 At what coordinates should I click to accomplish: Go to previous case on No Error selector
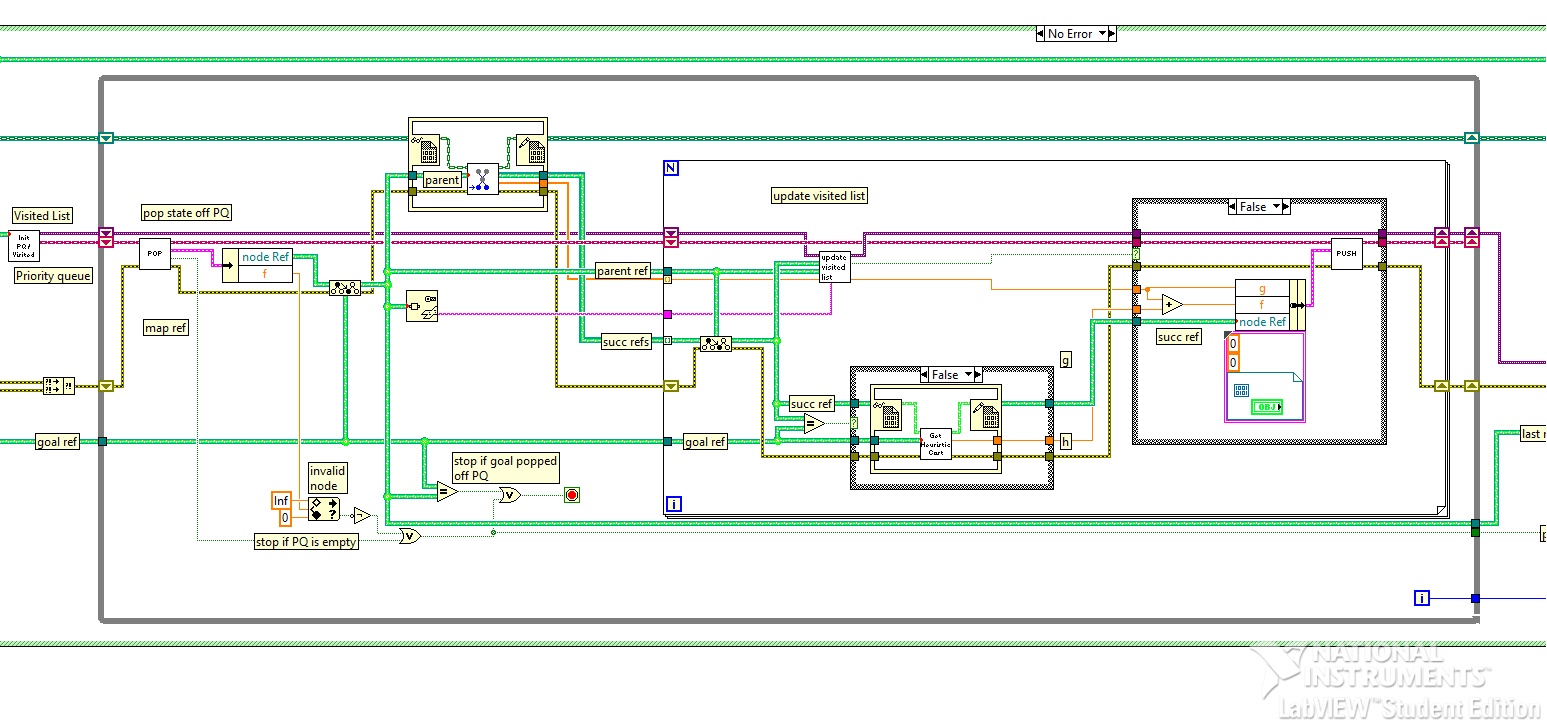(x=1041, y=34)
